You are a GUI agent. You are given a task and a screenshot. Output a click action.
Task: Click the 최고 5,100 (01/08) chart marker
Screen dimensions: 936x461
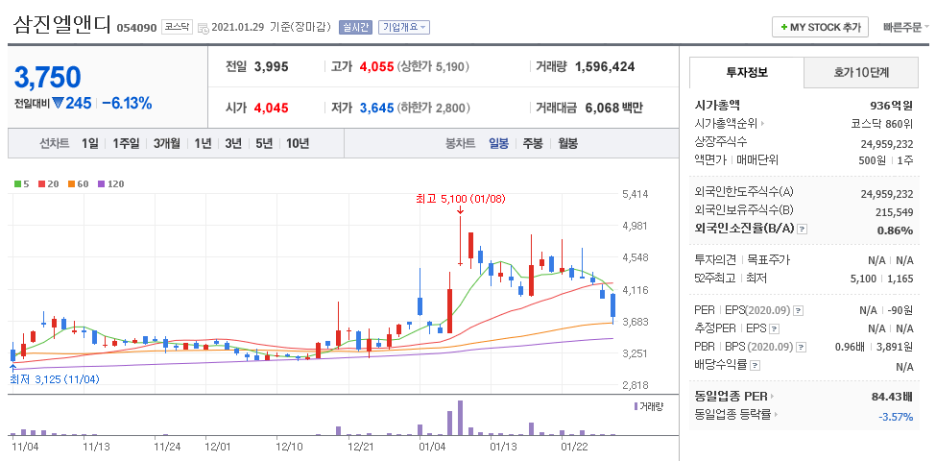(x=461, y=199)
